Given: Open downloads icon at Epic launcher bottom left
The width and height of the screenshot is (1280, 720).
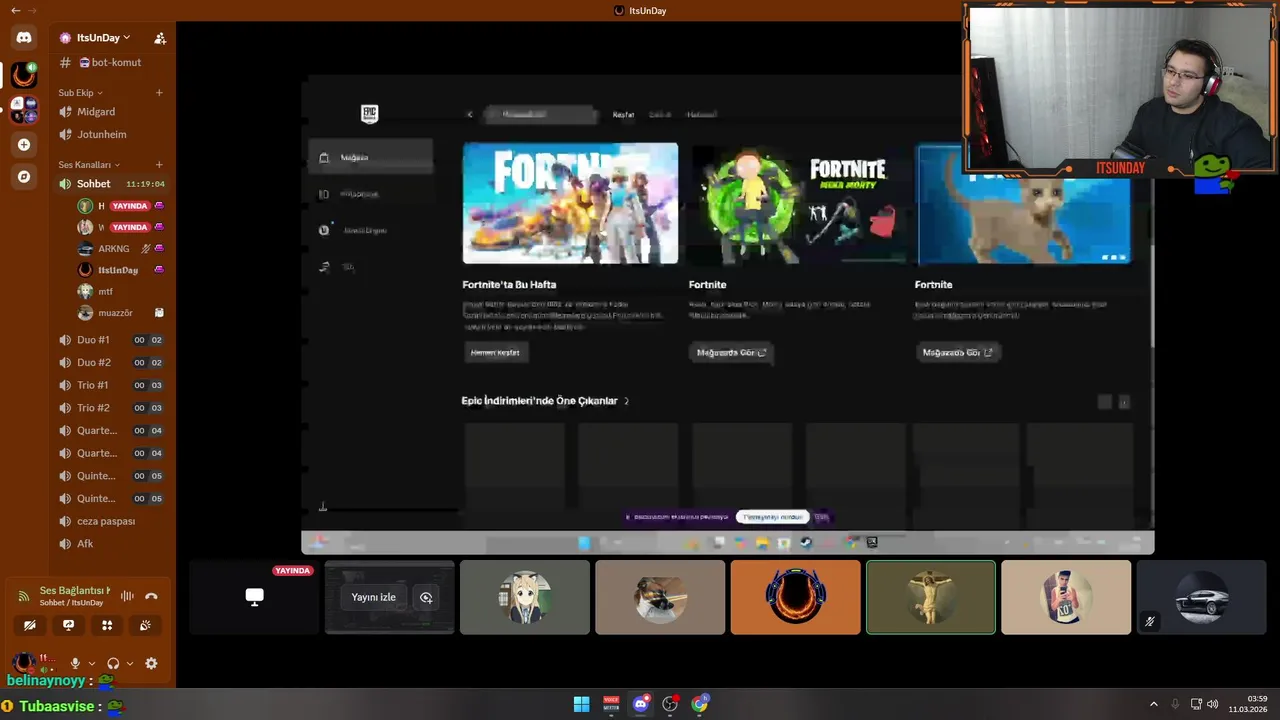Looking at the screenshot, I should click(x=323, y=507).
